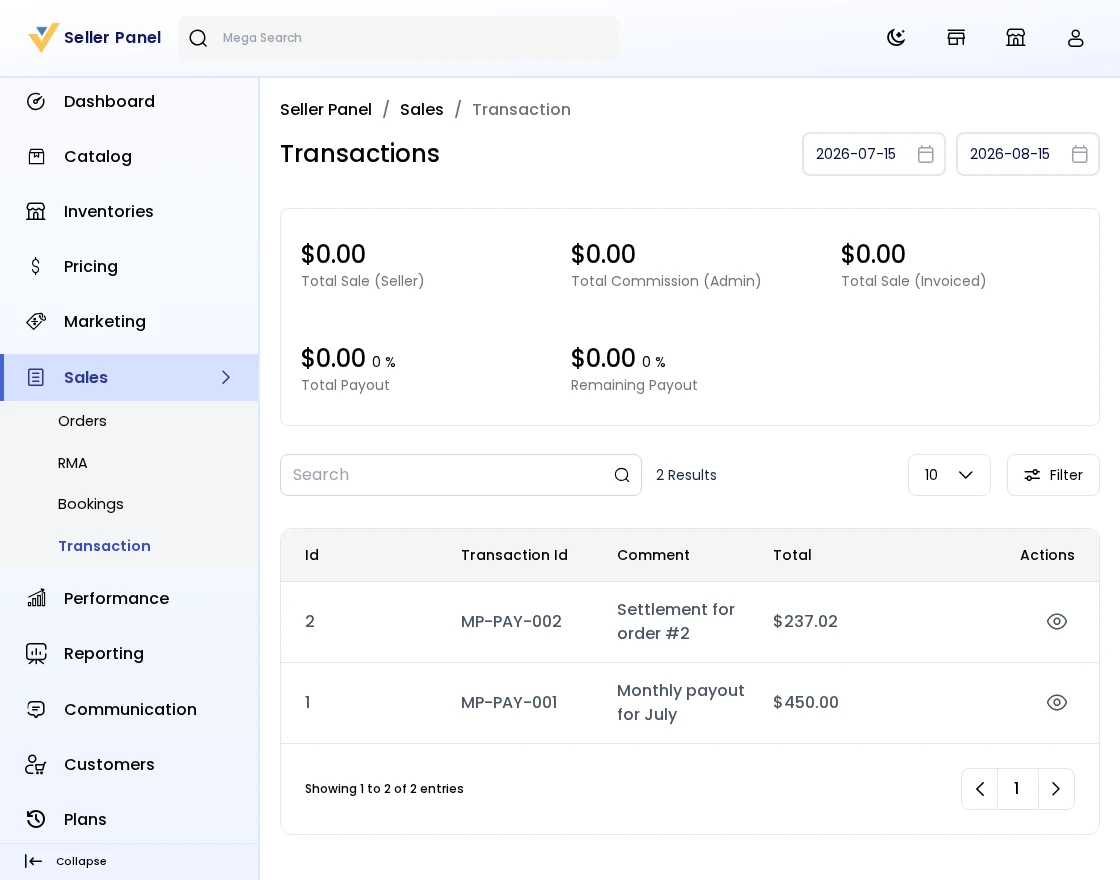
Task: Click the MP-PAY-002 transaction id cell
Action: tap(511, 621)
